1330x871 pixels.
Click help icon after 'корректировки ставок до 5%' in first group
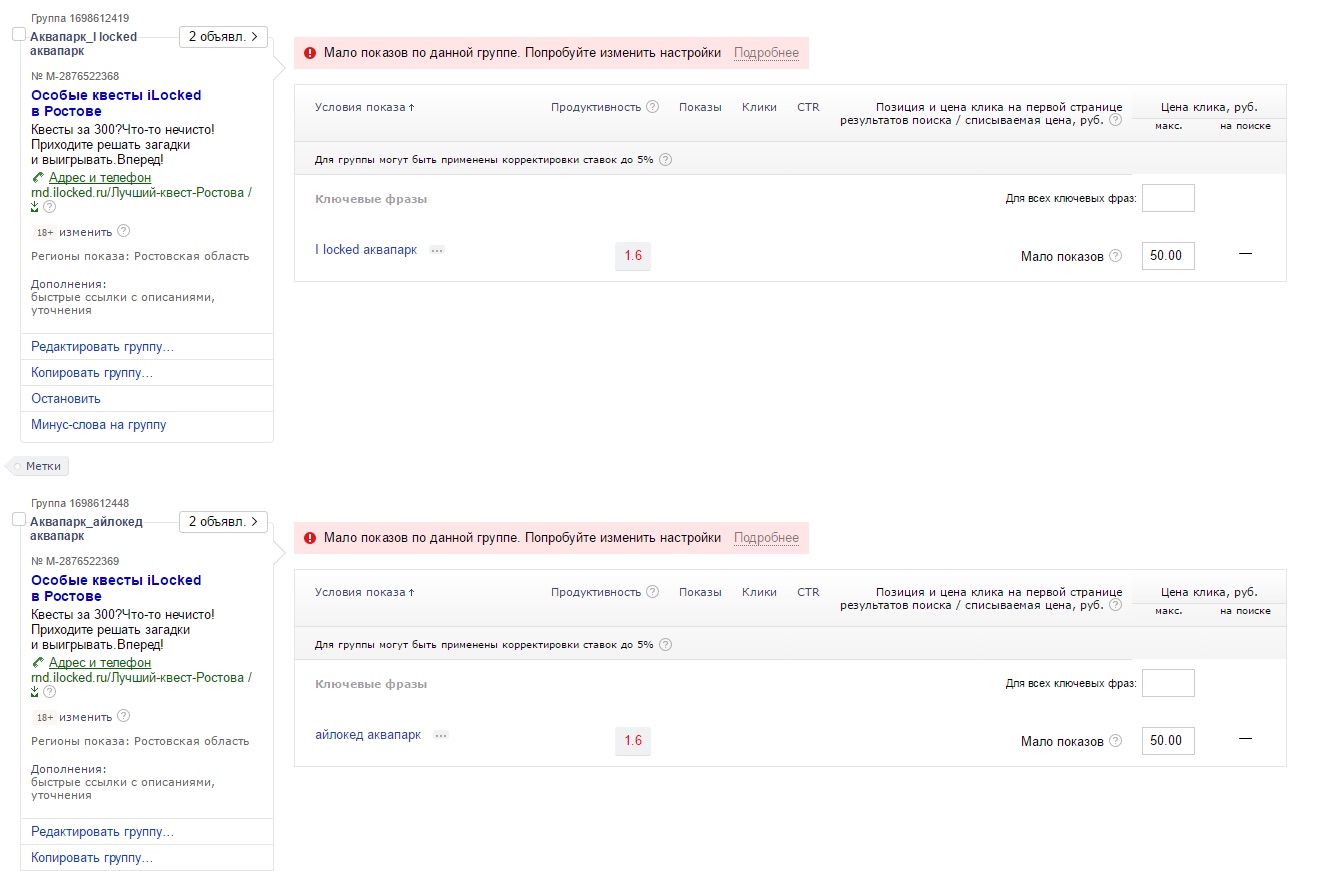pos(666,159)
